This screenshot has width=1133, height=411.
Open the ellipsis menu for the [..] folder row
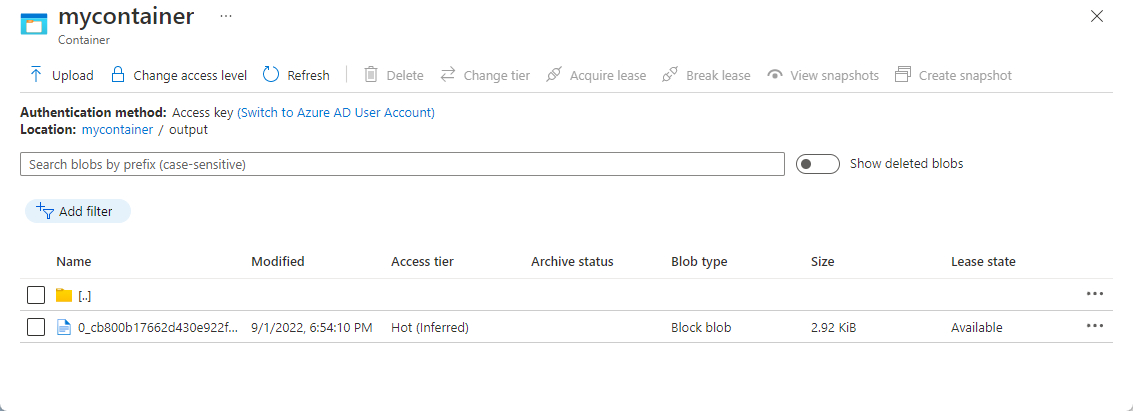1094,294
